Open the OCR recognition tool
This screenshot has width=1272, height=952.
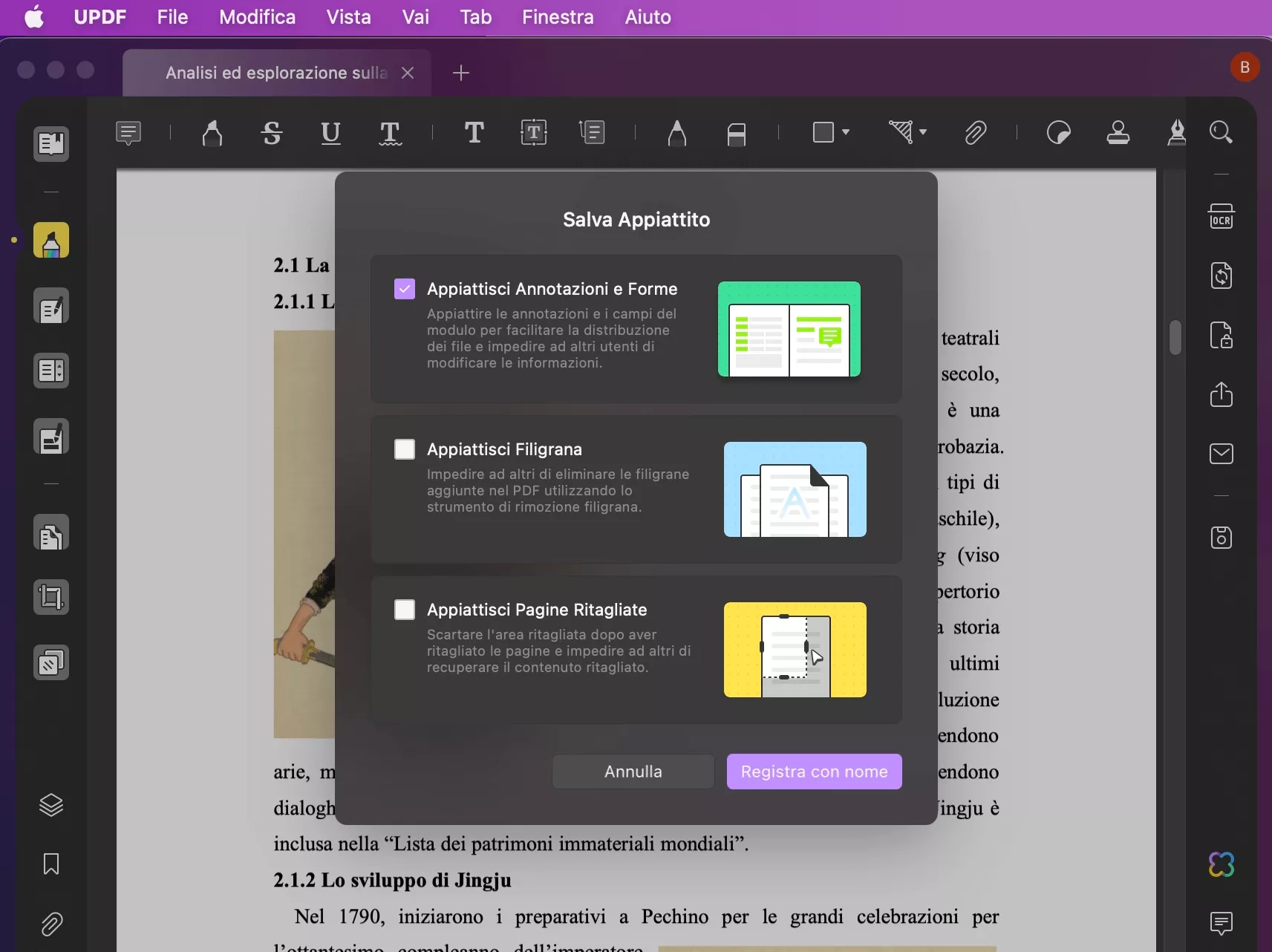pyautogui.click(x=1222, y=216)
